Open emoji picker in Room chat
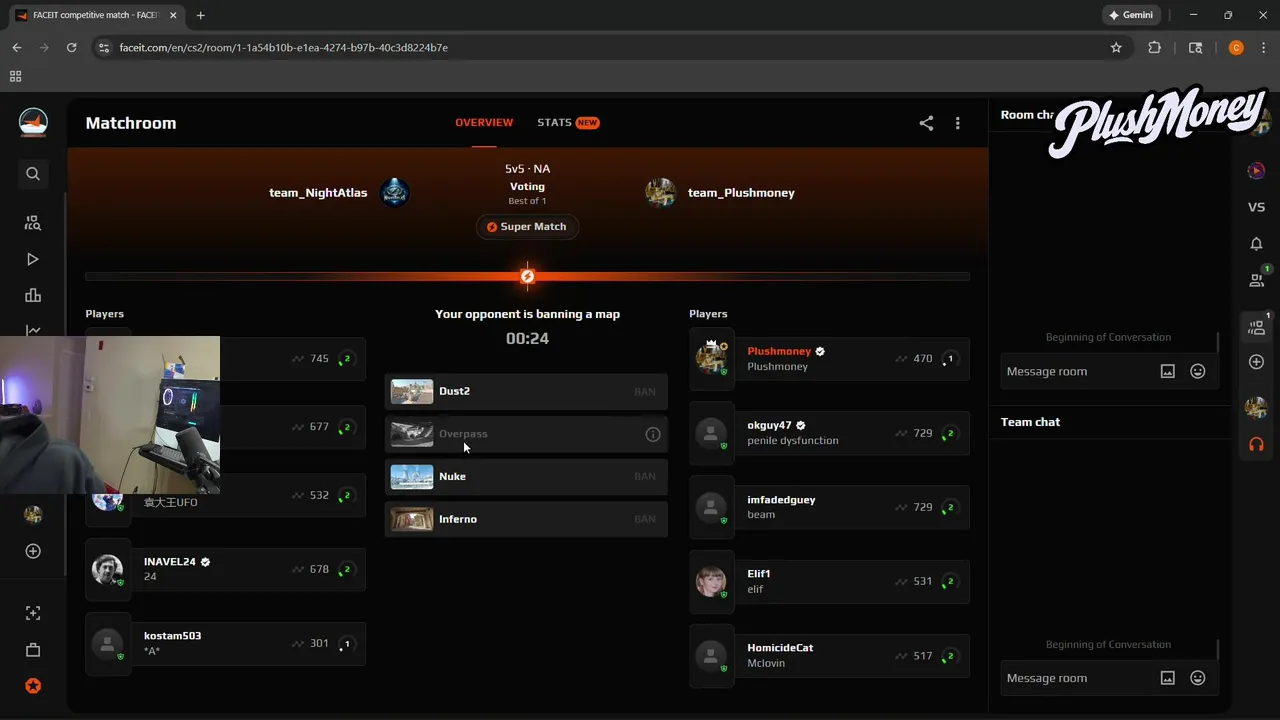 1198,371
